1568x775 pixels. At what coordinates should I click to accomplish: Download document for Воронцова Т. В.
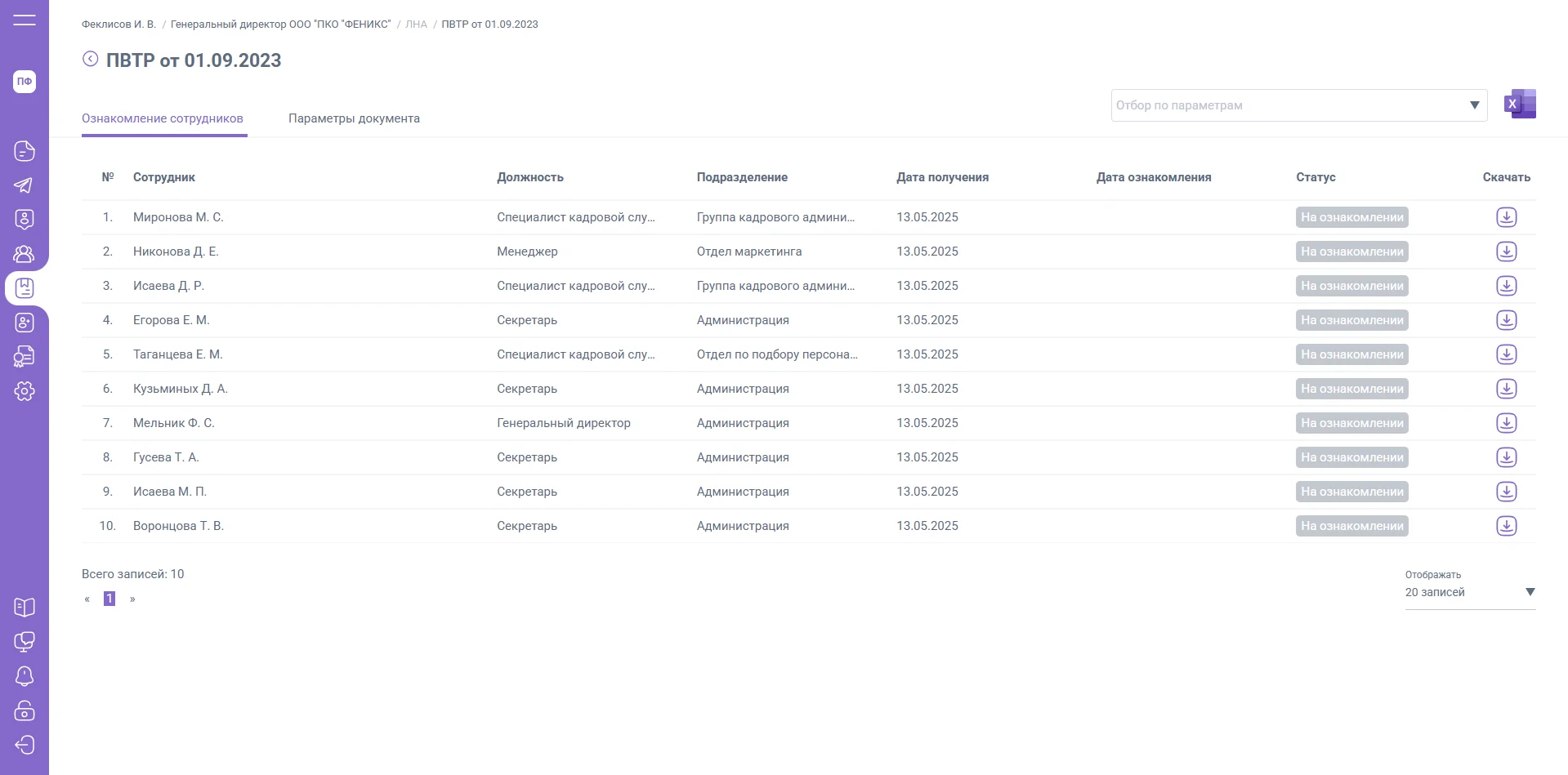[x=1506, y=526]
